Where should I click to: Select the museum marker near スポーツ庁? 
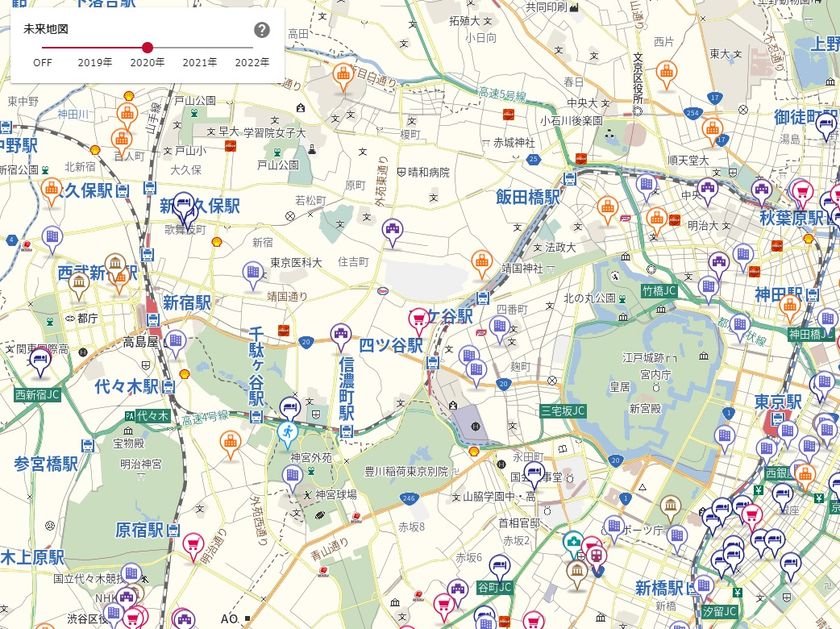click(x=671, y=505)
